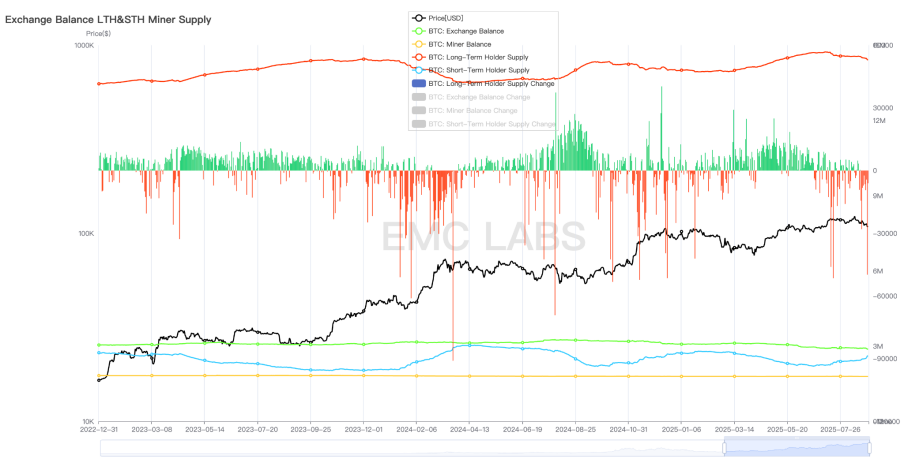Click the Long-Term Holder Supply Change swatch
The image size is (904, 470).
coord(418,84)
